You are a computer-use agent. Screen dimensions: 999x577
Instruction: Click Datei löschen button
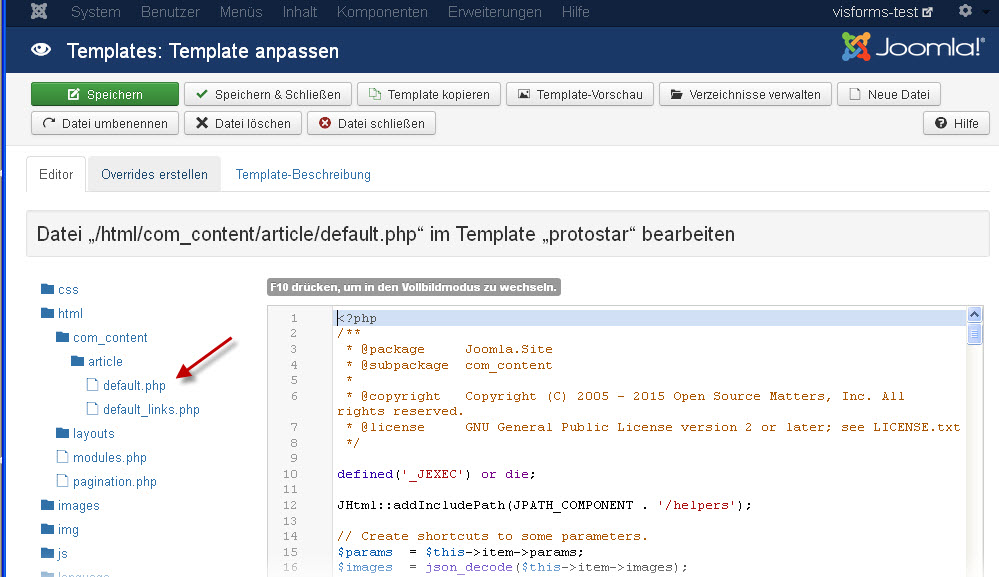click(243, 123)
